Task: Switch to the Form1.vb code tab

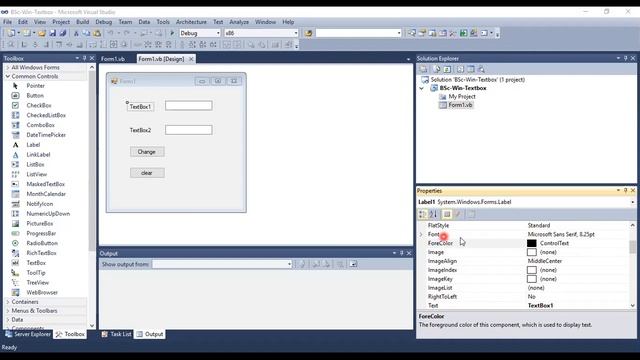Action: coord(113,59)
